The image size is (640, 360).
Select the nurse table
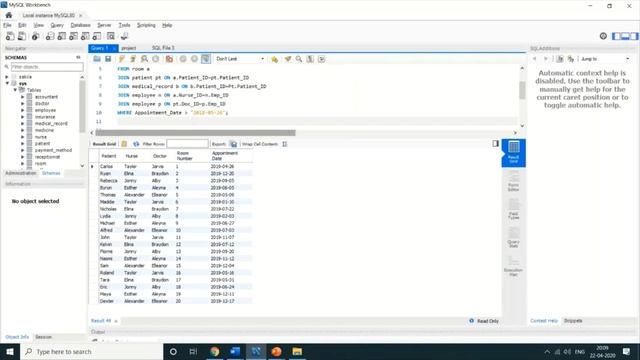coord(40,137)
